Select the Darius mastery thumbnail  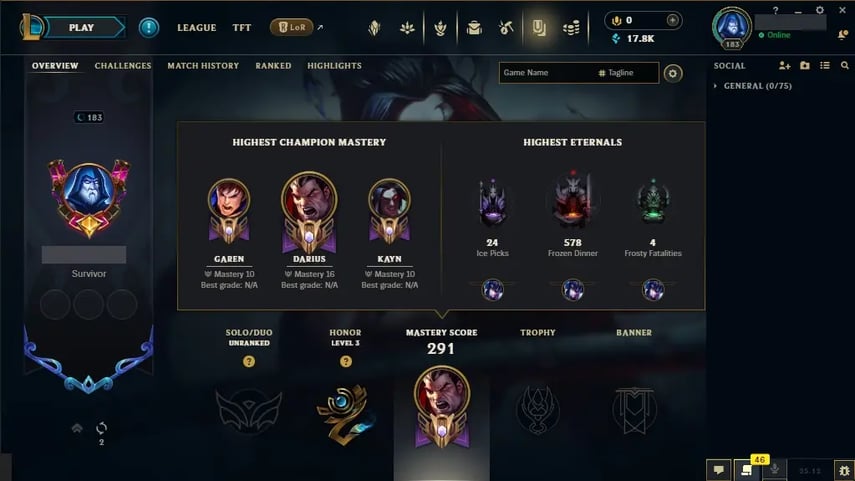pos(309,213)
